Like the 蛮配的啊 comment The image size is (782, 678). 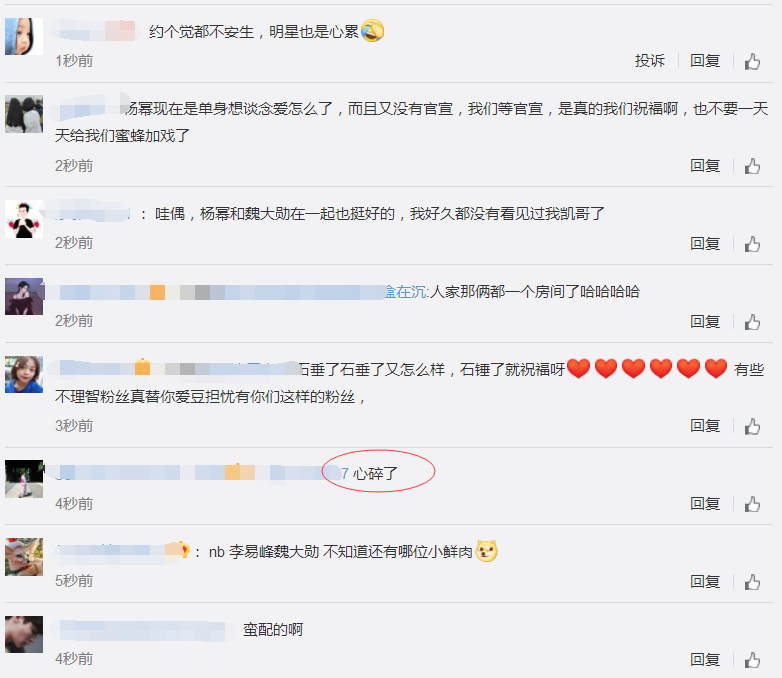click(x=753, y=660)
